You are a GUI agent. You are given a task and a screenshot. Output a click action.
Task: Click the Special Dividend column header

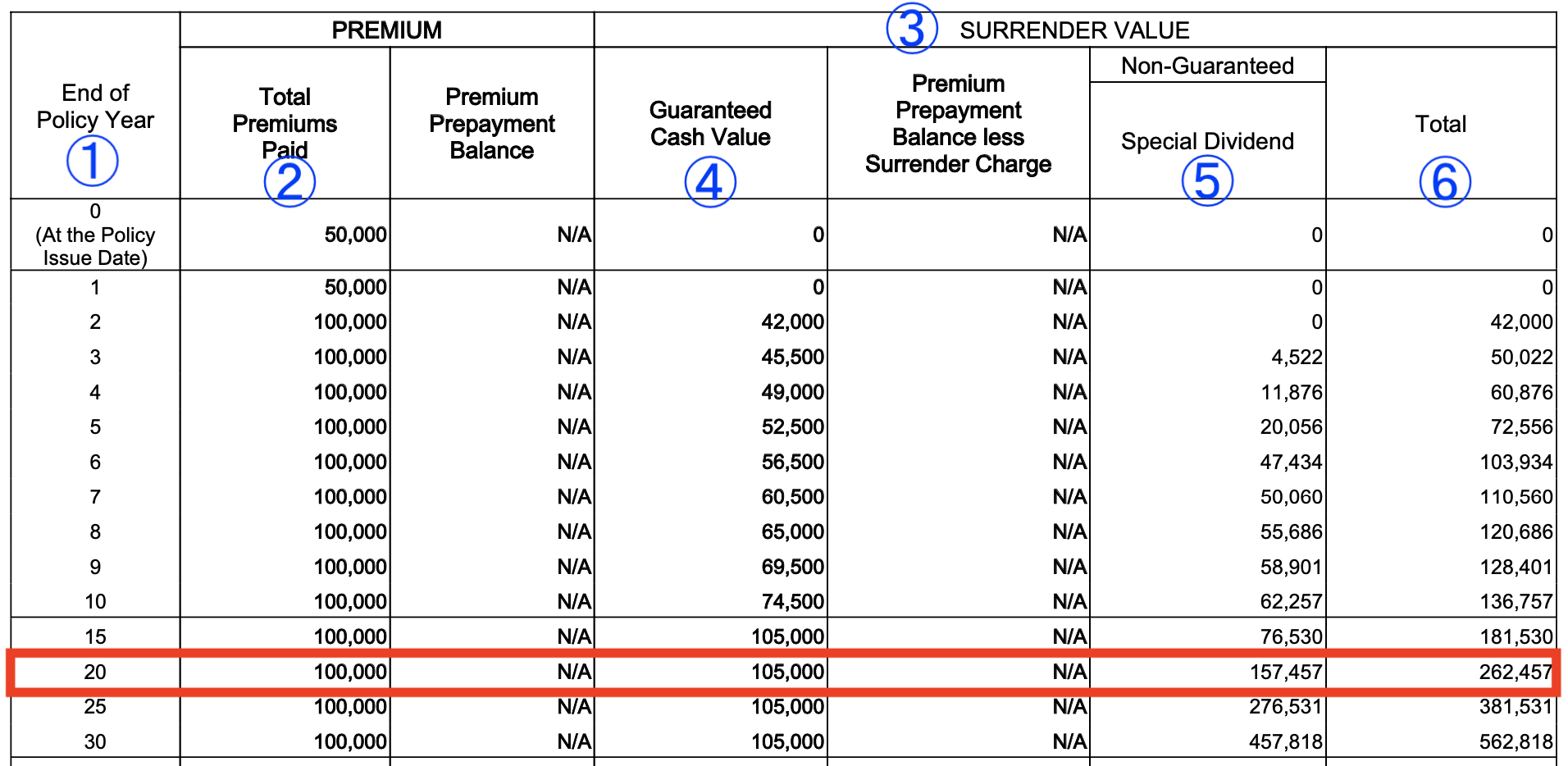click(1207, 141)
